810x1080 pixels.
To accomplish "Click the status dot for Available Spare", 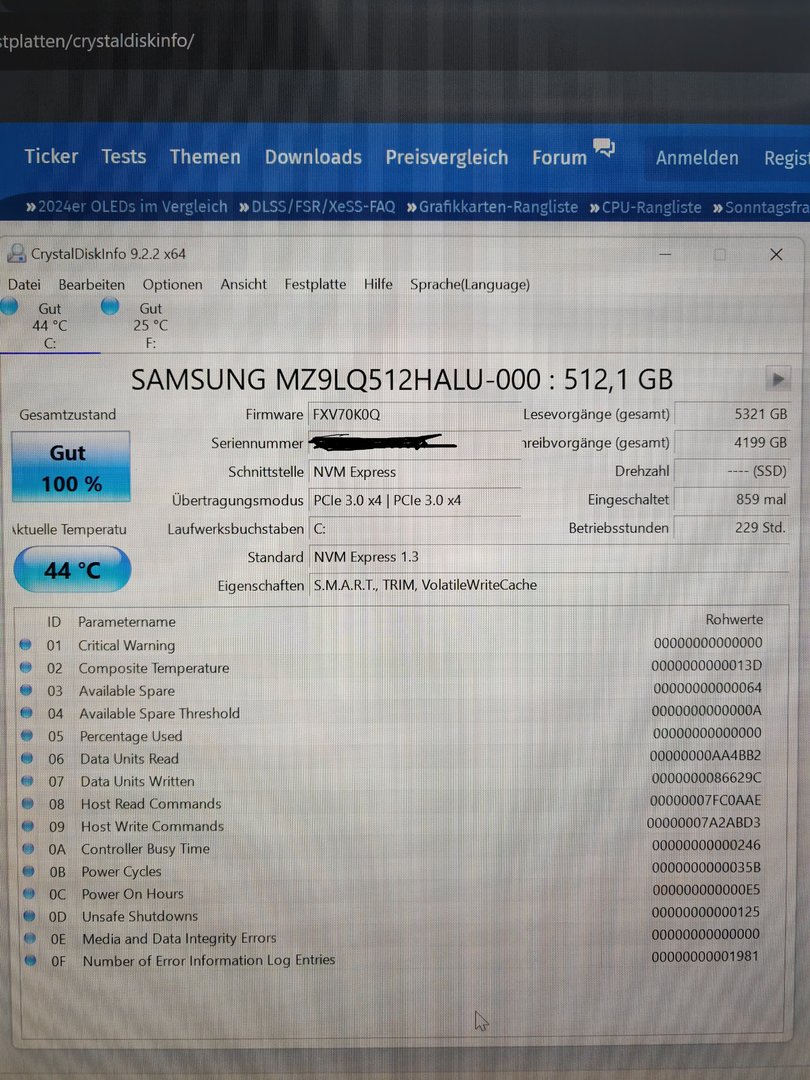I will (x=26, y=690).
